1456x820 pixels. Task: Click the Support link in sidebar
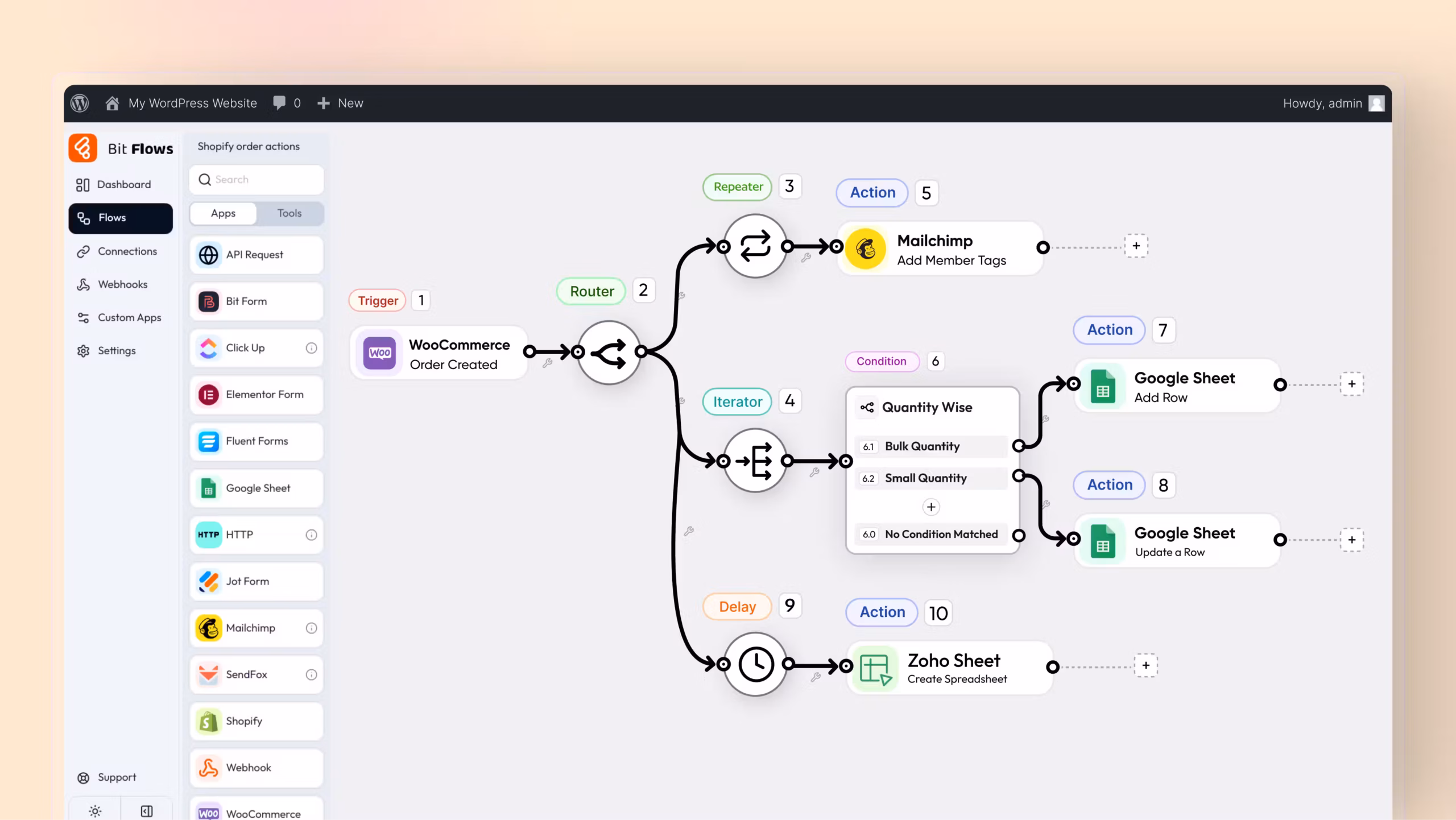(106, 777)
